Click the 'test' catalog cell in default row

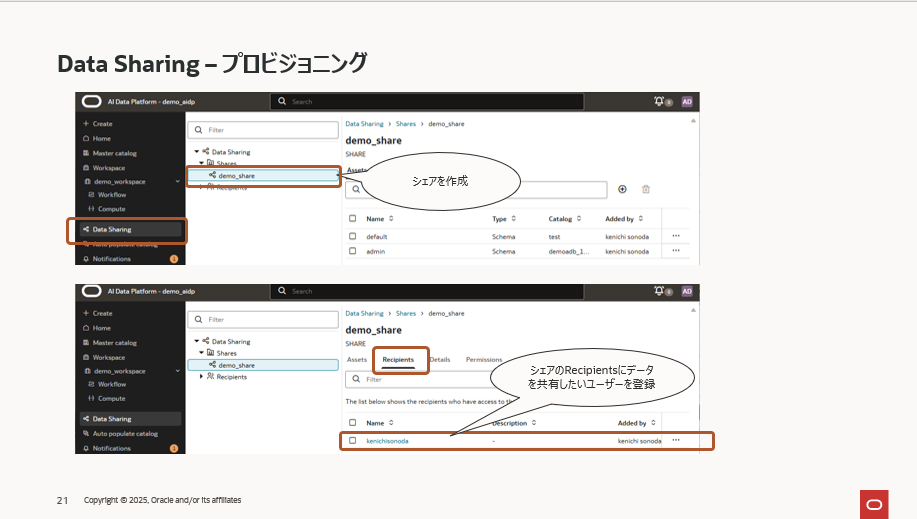(x=554, y=237)
